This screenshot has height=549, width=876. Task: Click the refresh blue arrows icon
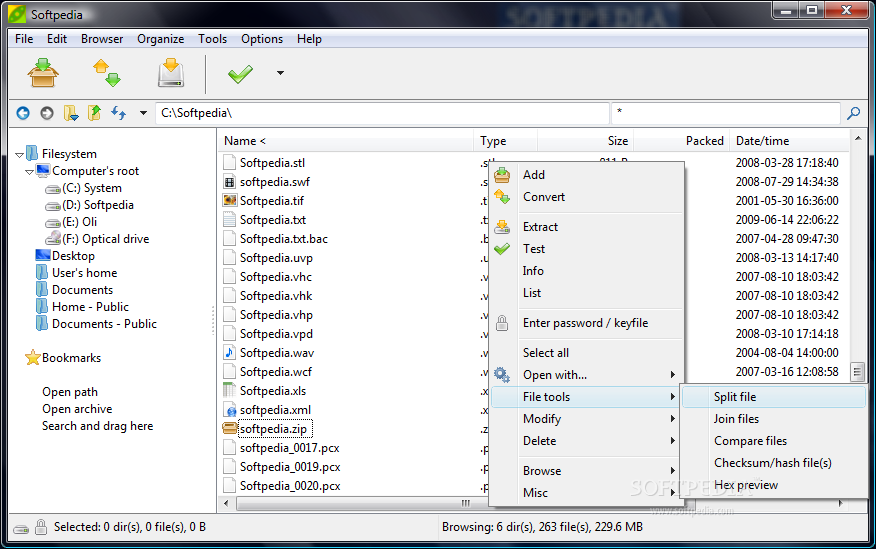pyautogui.click(x=118, y=113)
